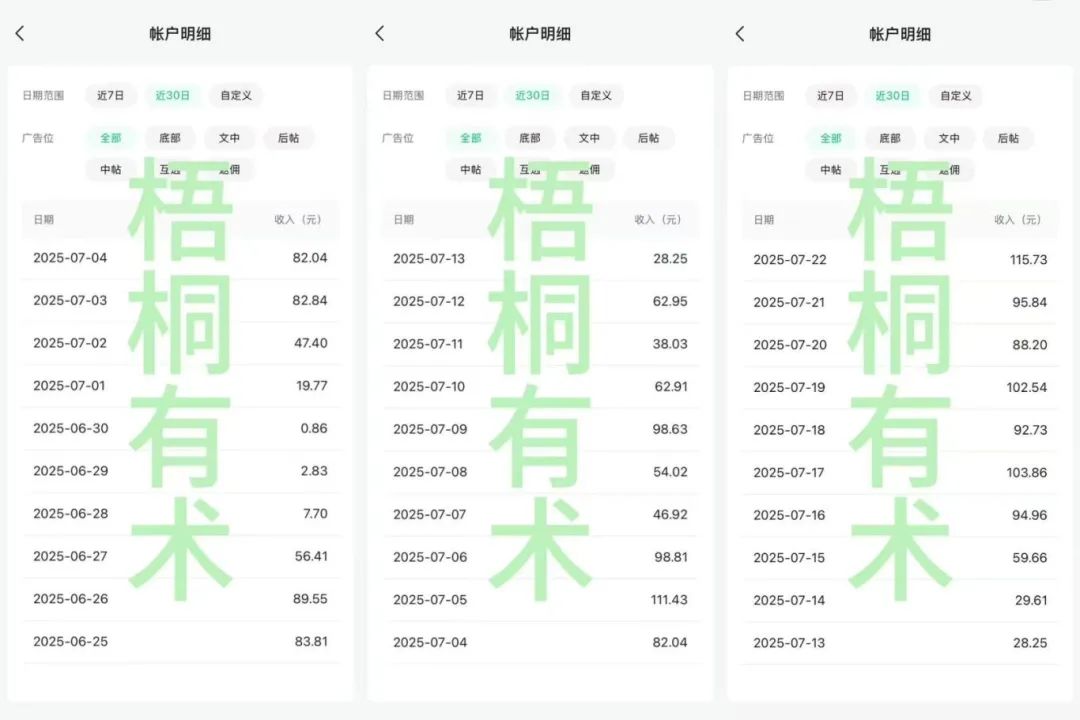Go back using the middle panel's arrow

pyautogui.click(x=380, y=34)
